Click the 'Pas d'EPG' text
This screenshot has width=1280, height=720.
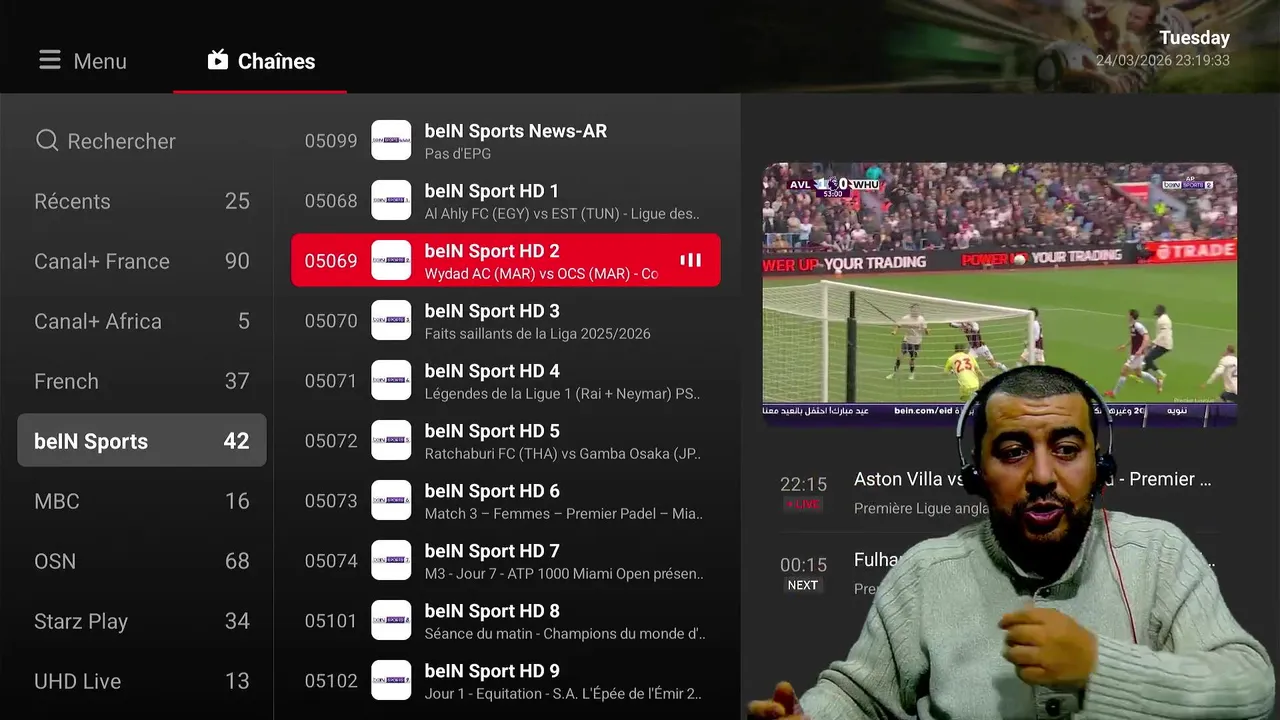pos(457,154)
